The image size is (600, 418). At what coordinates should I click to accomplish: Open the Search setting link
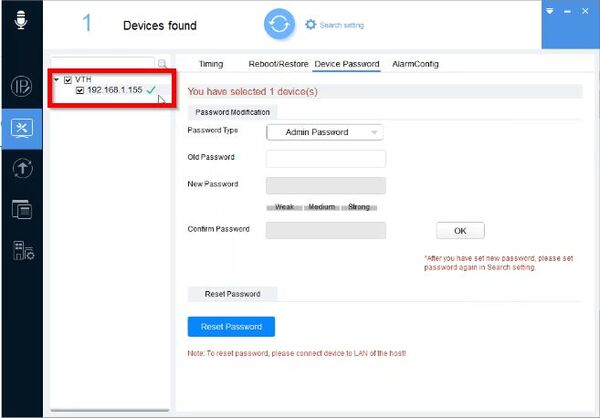342,25
